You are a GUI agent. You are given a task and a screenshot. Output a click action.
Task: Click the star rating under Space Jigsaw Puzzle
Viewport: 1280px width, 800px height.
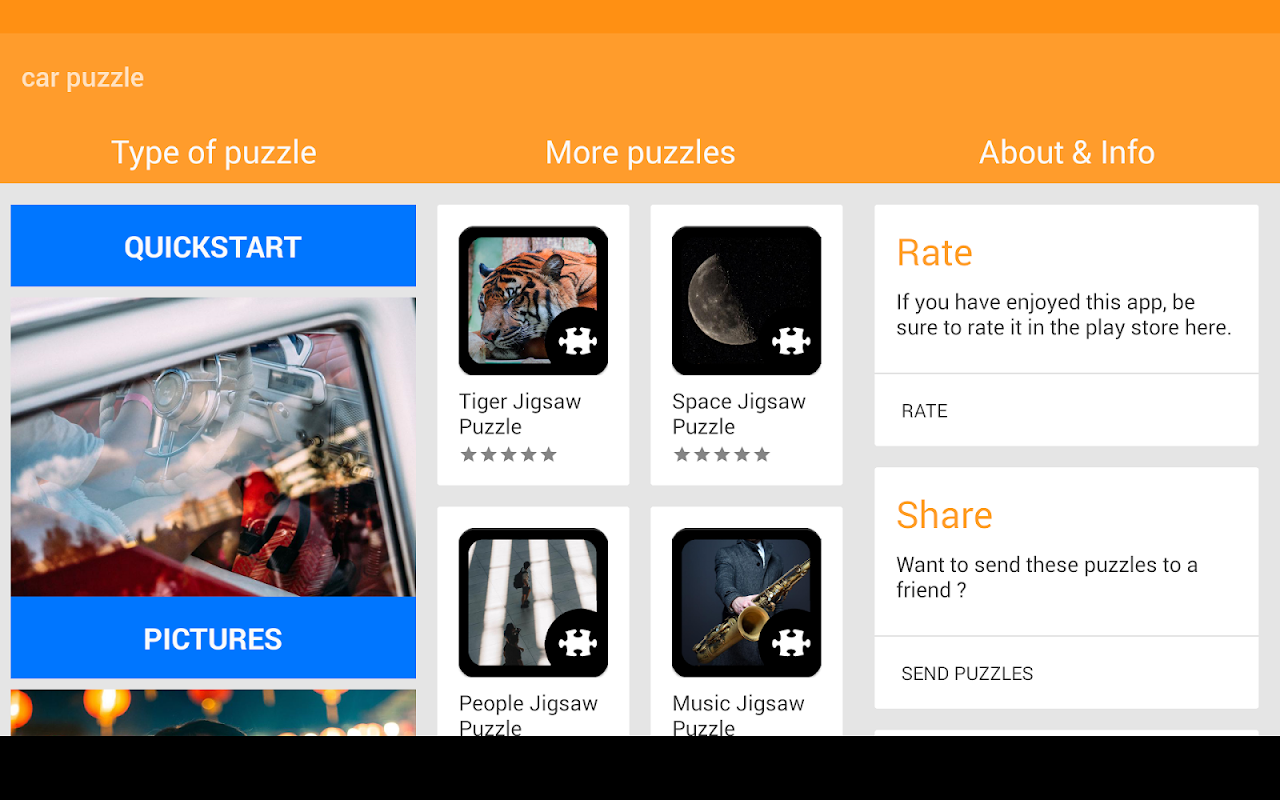pyautogui.click(x=721, y=455)
